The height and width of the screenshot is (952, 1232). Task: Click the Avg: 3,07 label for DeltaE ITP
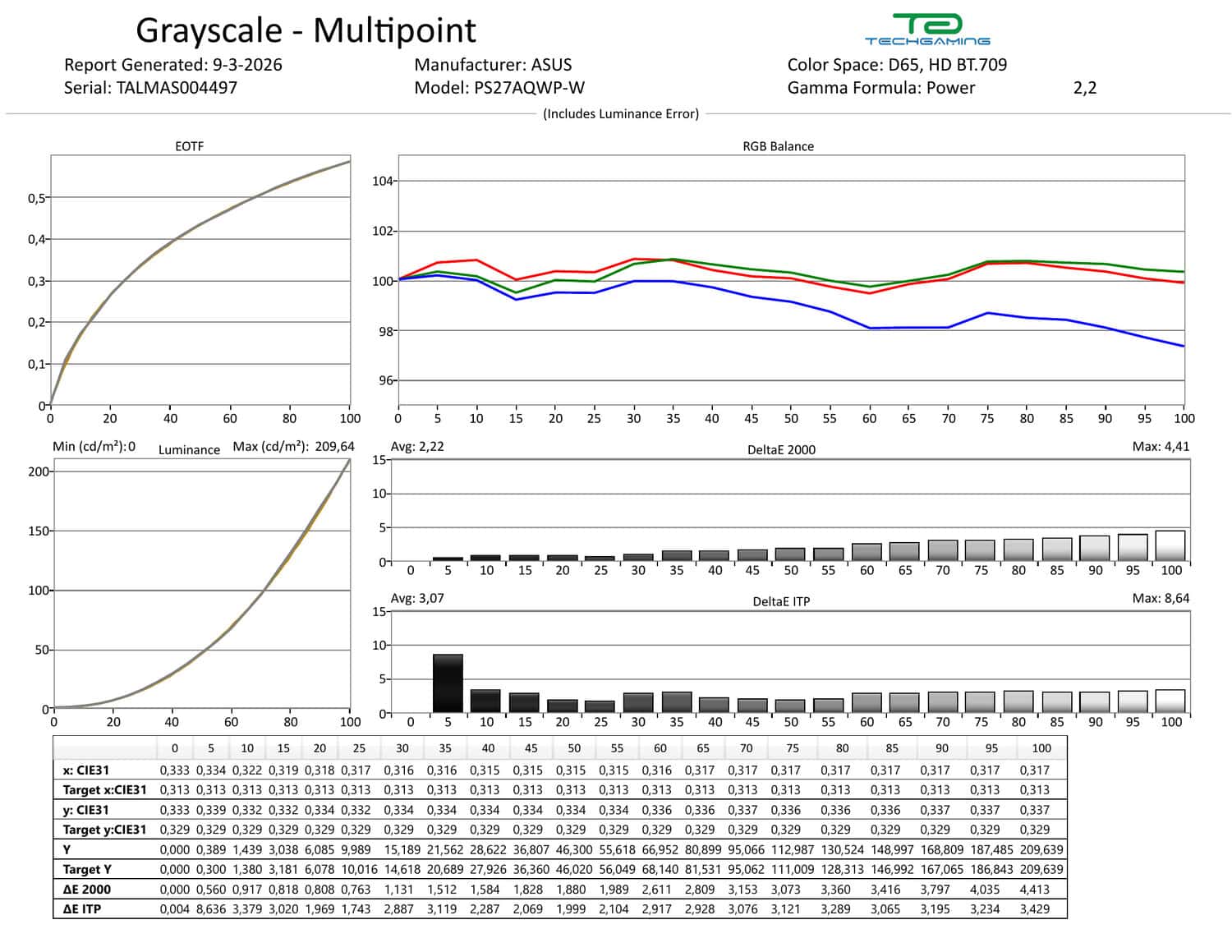click(x=417, y=598)
